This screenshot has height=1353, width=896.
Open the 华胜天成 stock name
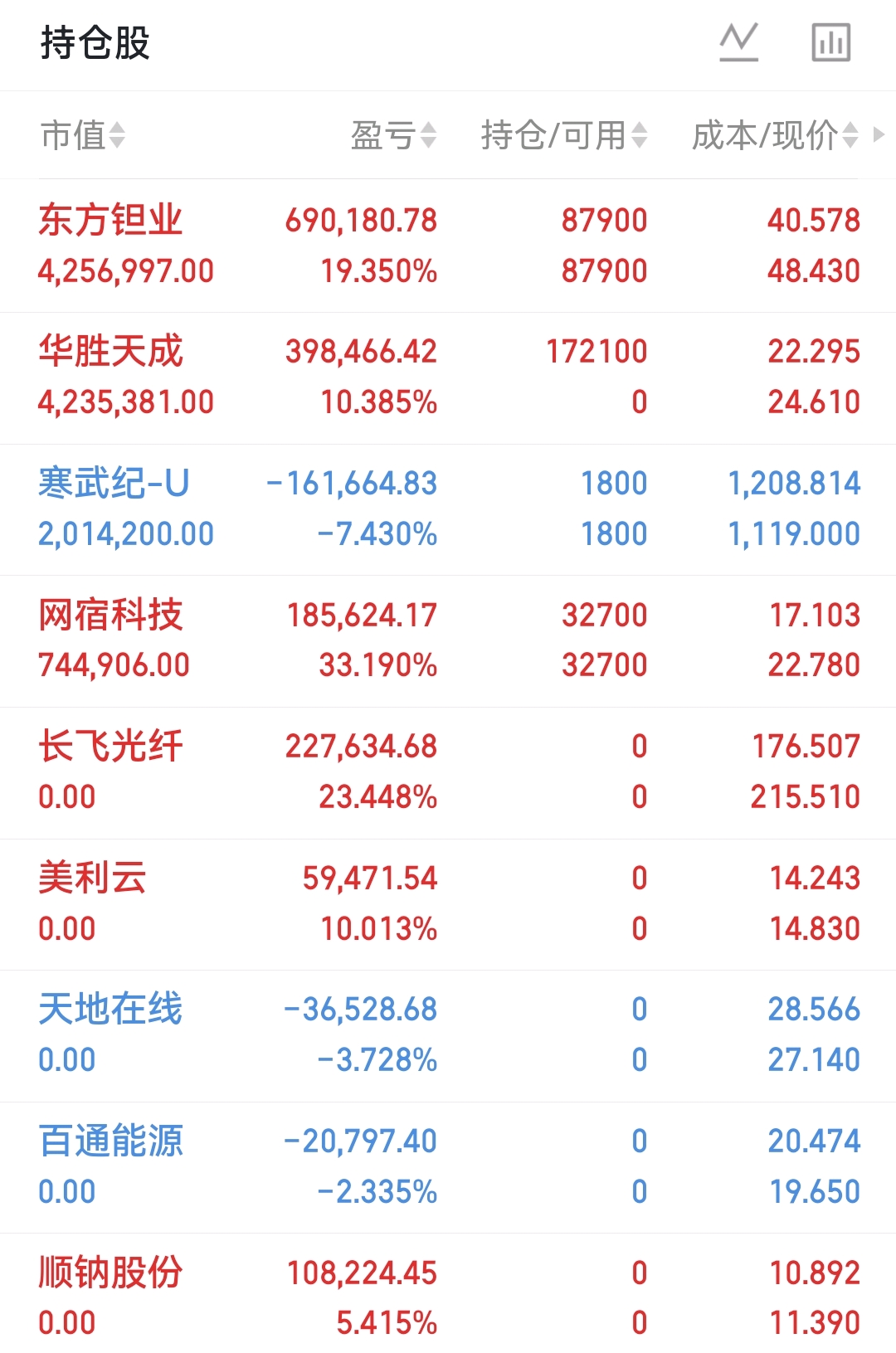pos(110,351)
